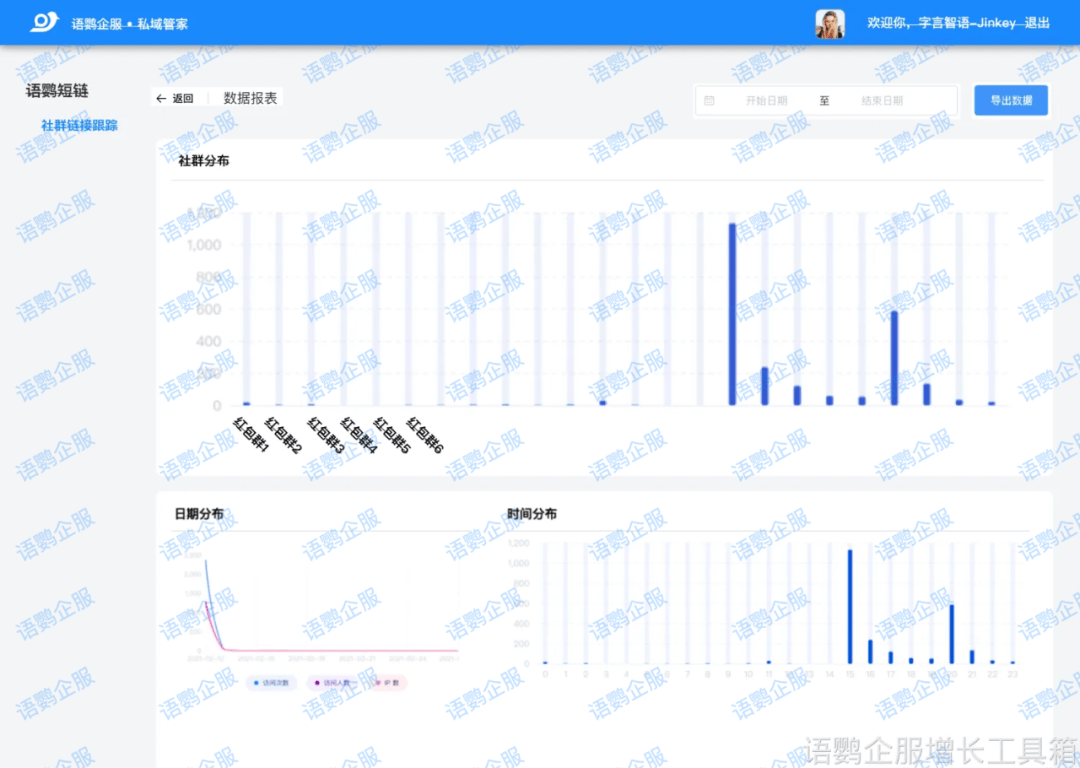Click the calendar icon in the date range picker
Screen dimensions: 1080x768
tap(710, 100)
